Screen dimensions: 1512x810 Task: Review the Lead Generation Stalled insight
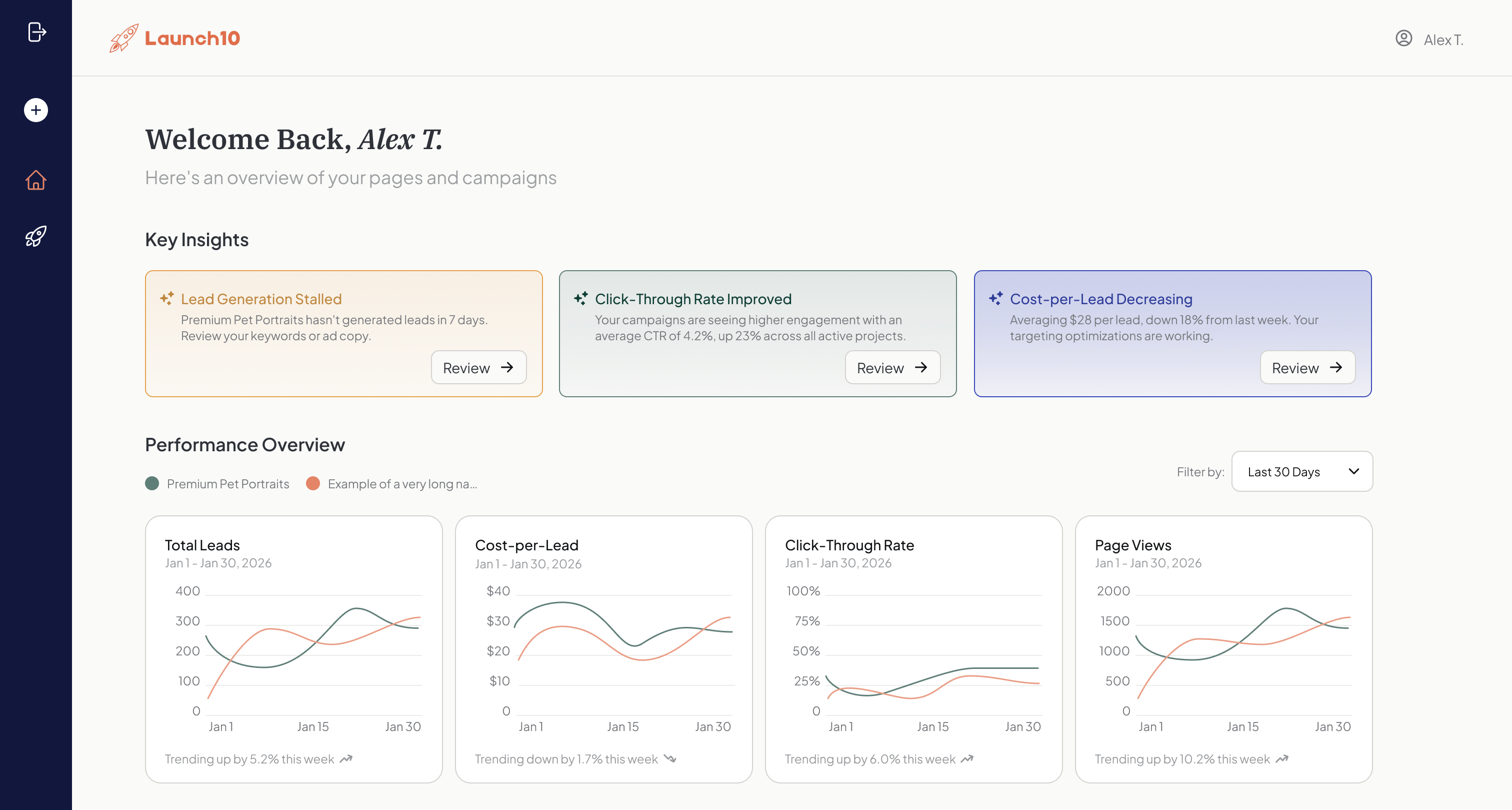(478, 367)
